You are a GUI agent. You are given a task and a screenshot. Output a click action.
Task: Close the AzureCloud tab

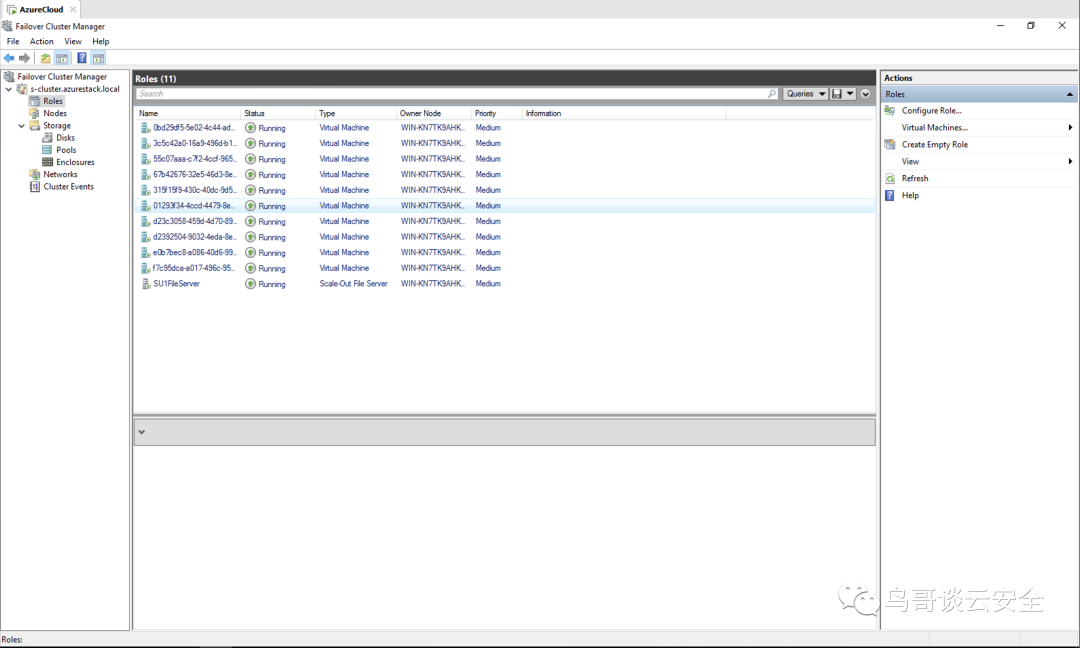pos(73,10)
